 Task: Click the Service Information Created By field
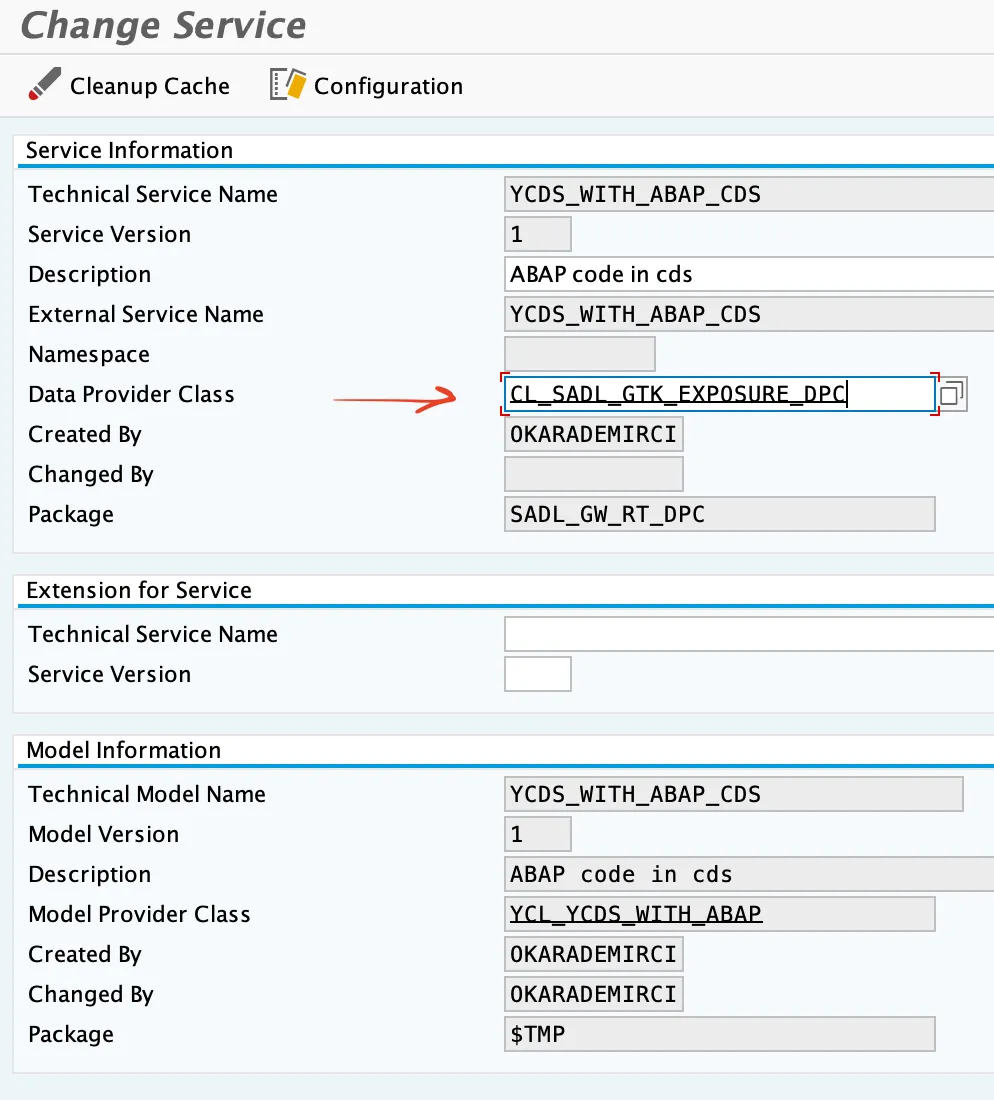(594, 434)
